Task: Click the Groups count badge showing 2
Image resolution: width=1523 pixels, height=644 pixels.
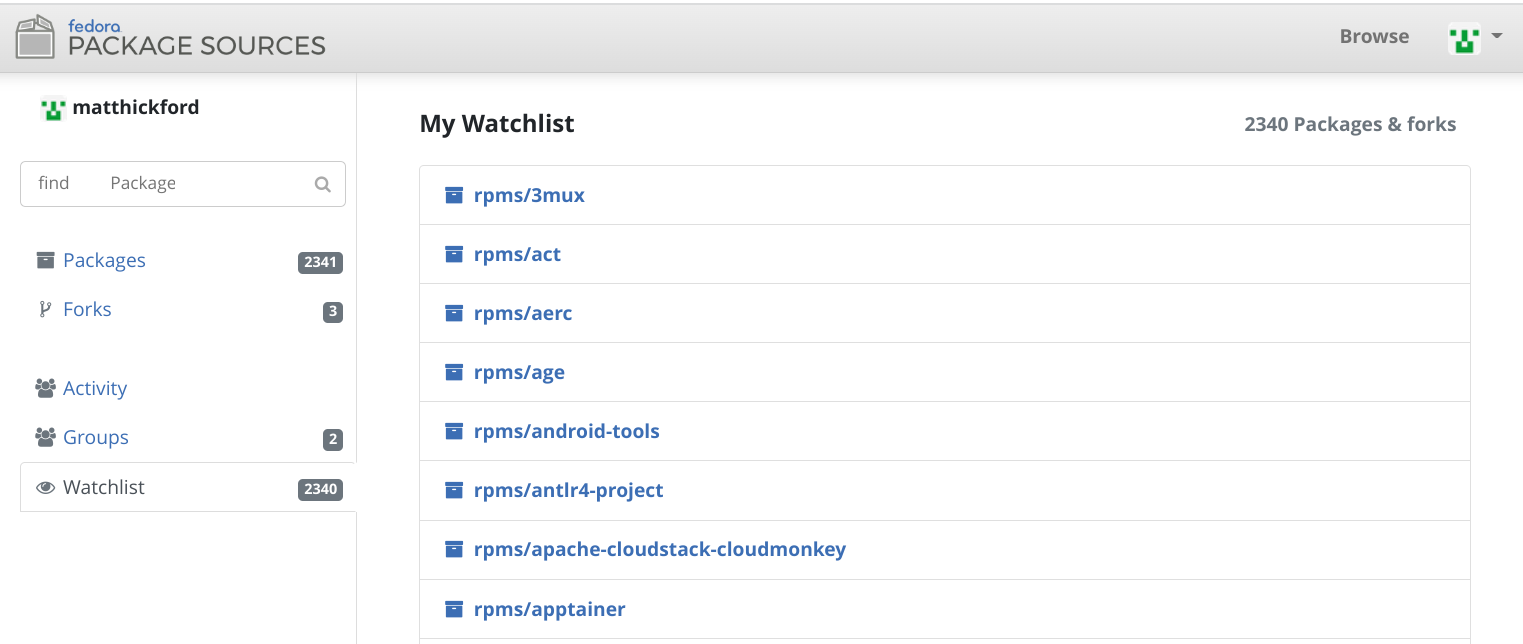Action: 333,439
